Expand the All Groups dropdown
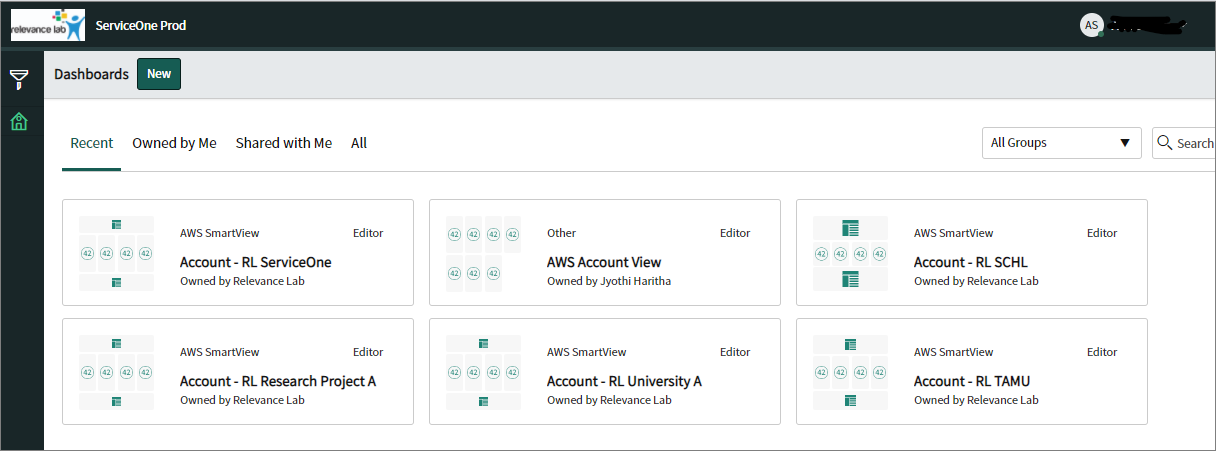The width and height of the screenshot is (1216, 451). [x=1062, y=143]
